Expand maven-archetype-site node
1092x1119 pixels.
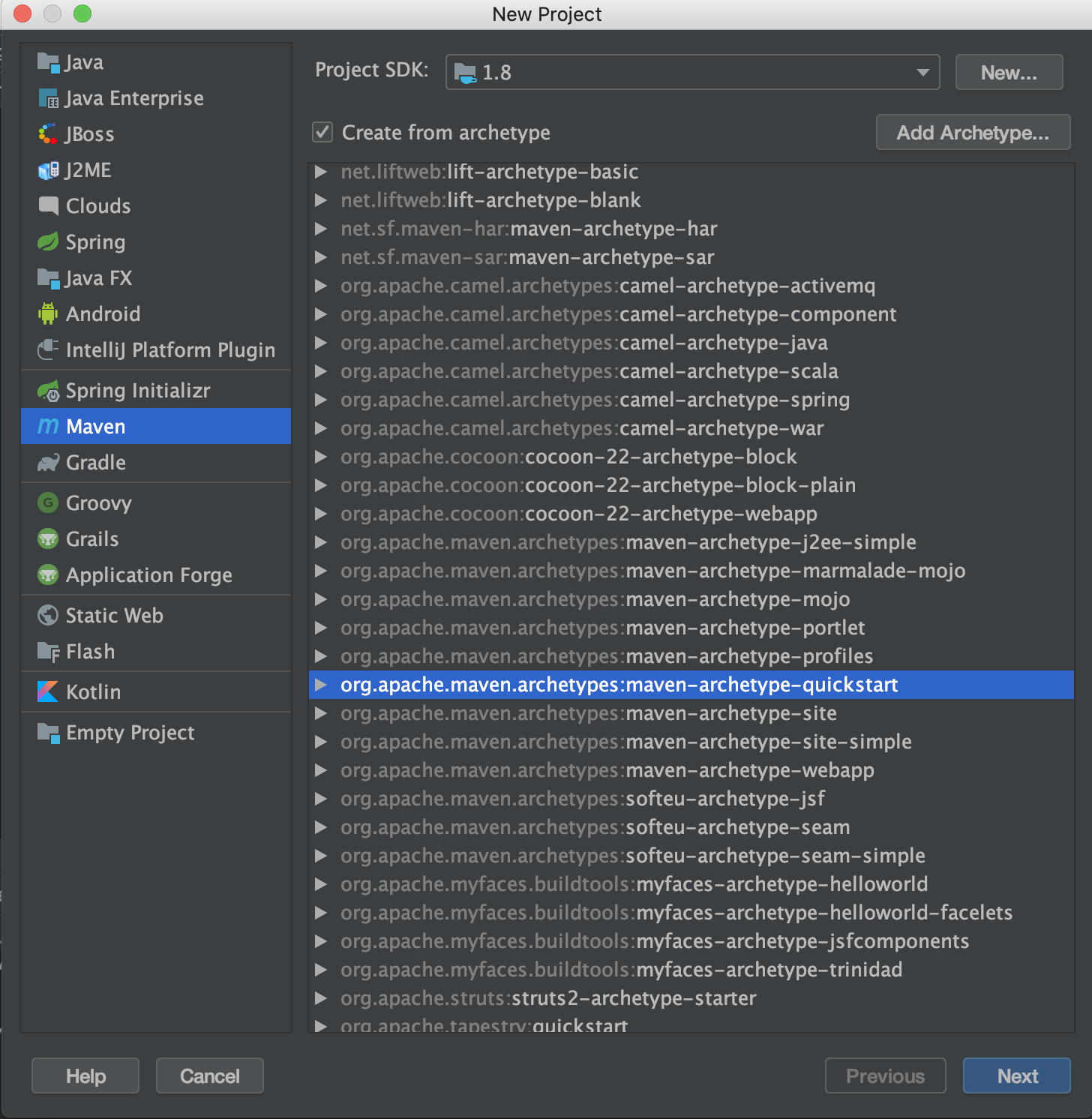pos(321,712)
